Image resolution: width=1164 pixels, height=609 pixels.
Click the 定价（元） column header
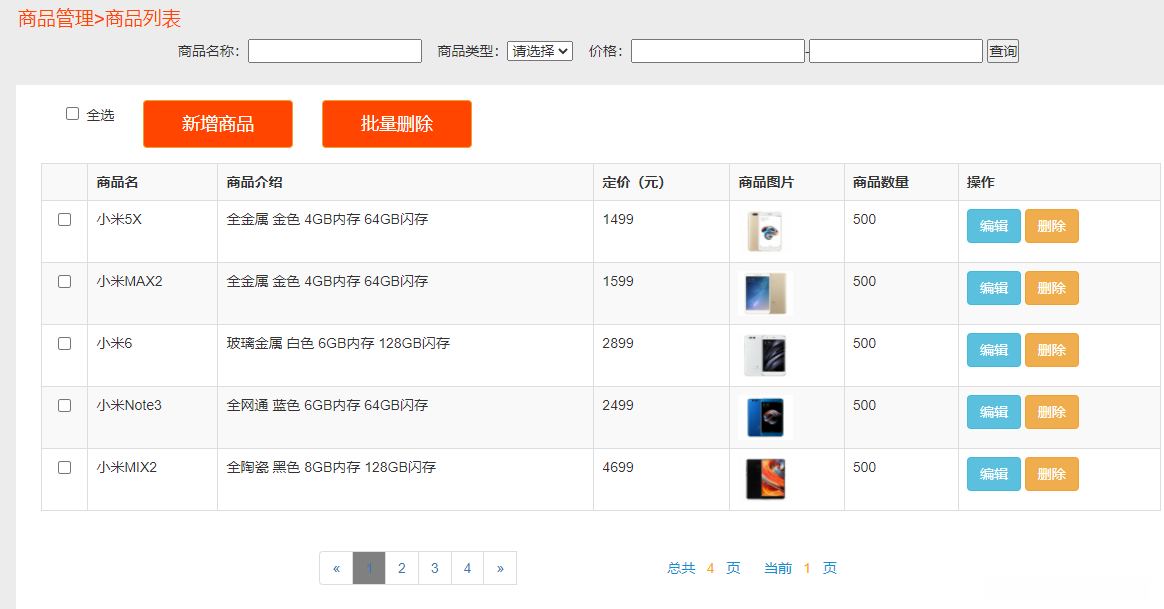[633, 183]
